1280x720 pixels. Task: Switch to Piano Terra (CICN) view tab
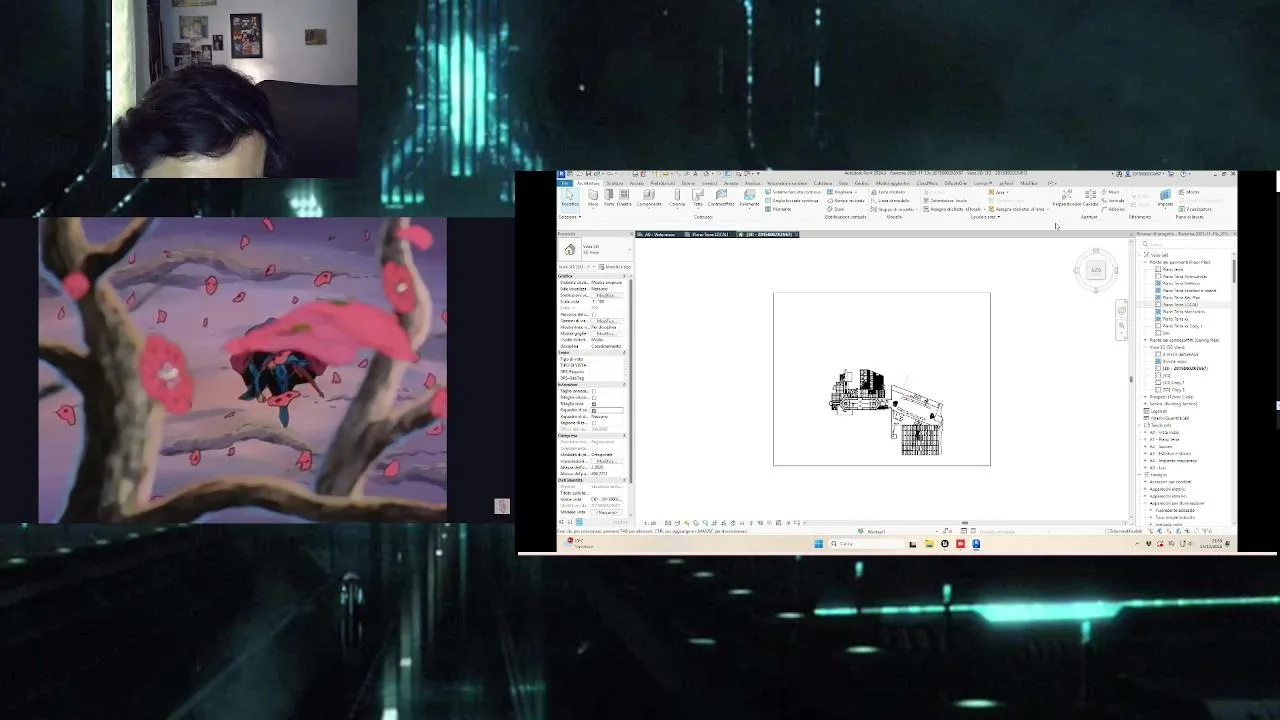[x=708, y=234]
